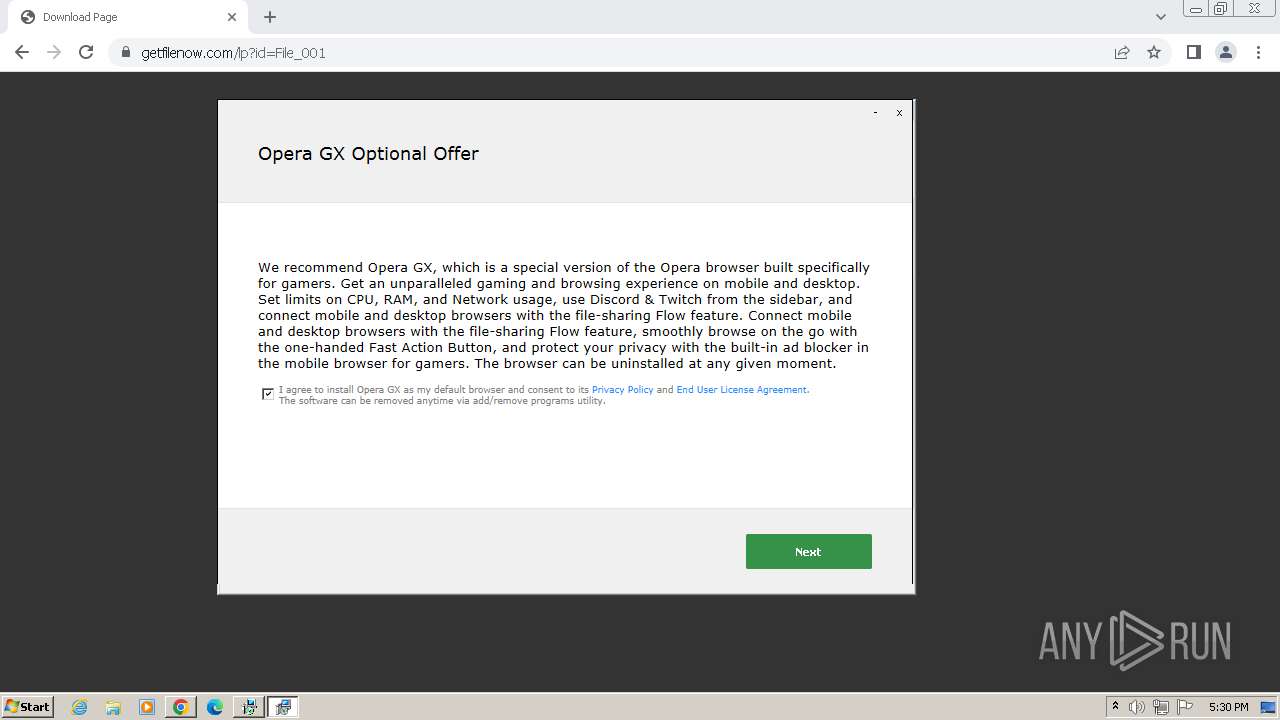Open the End User License Agreement link
Image resolution: width=1280 pixels, height=720 pixels.
(741, 390)
